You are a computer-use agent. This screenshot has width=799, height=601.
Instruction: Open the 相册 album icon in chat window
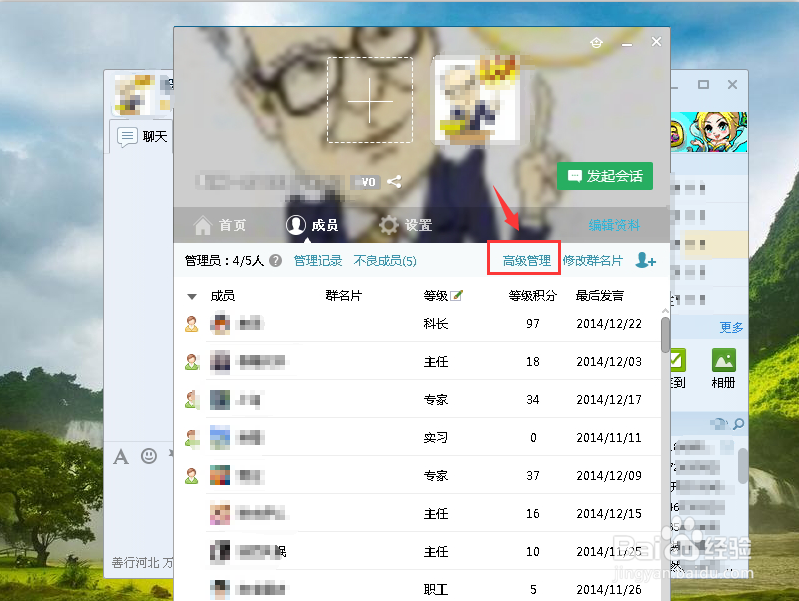724,368
